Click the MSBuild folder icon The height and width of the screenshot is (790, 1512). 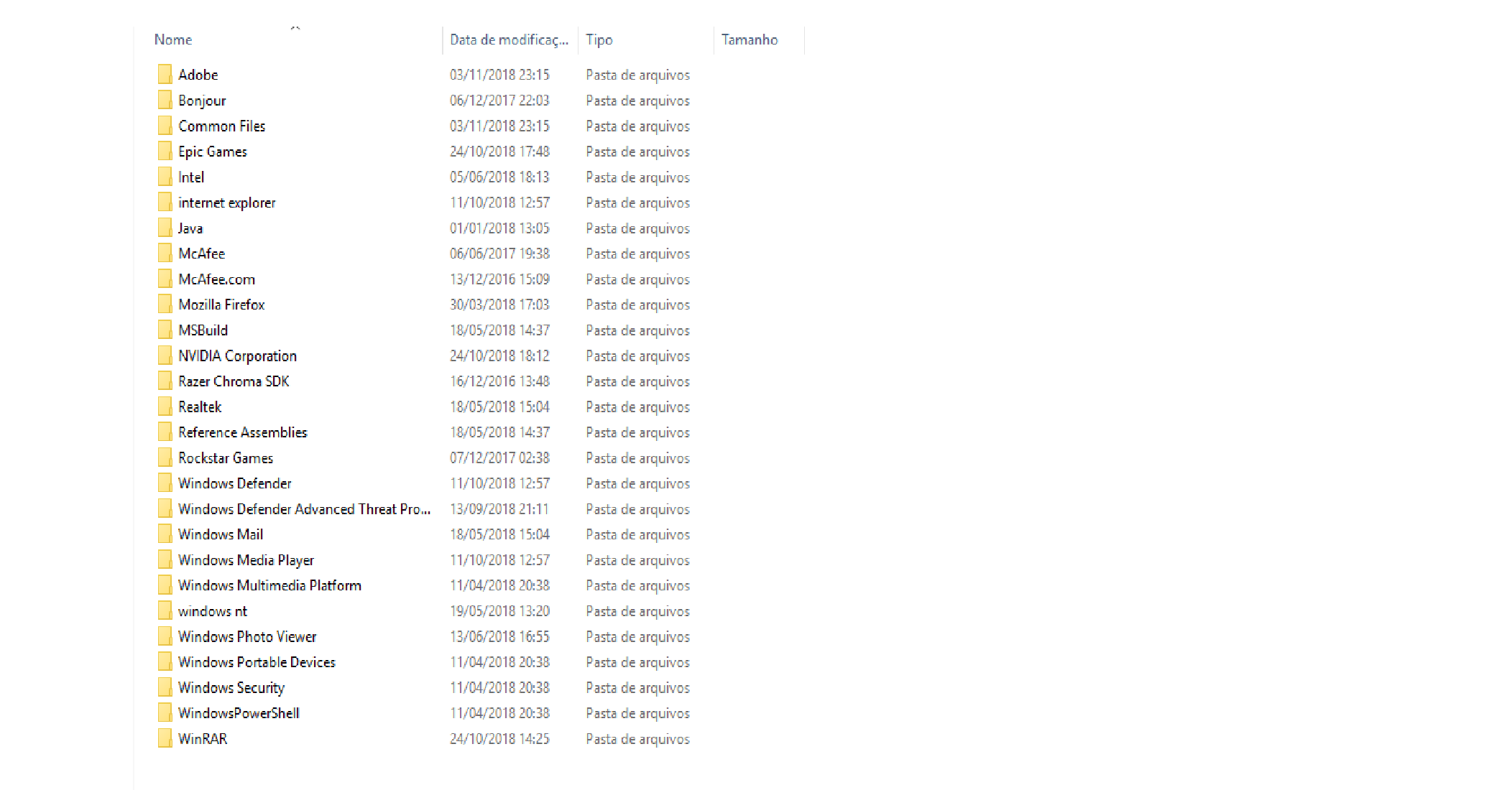(165, 330)
